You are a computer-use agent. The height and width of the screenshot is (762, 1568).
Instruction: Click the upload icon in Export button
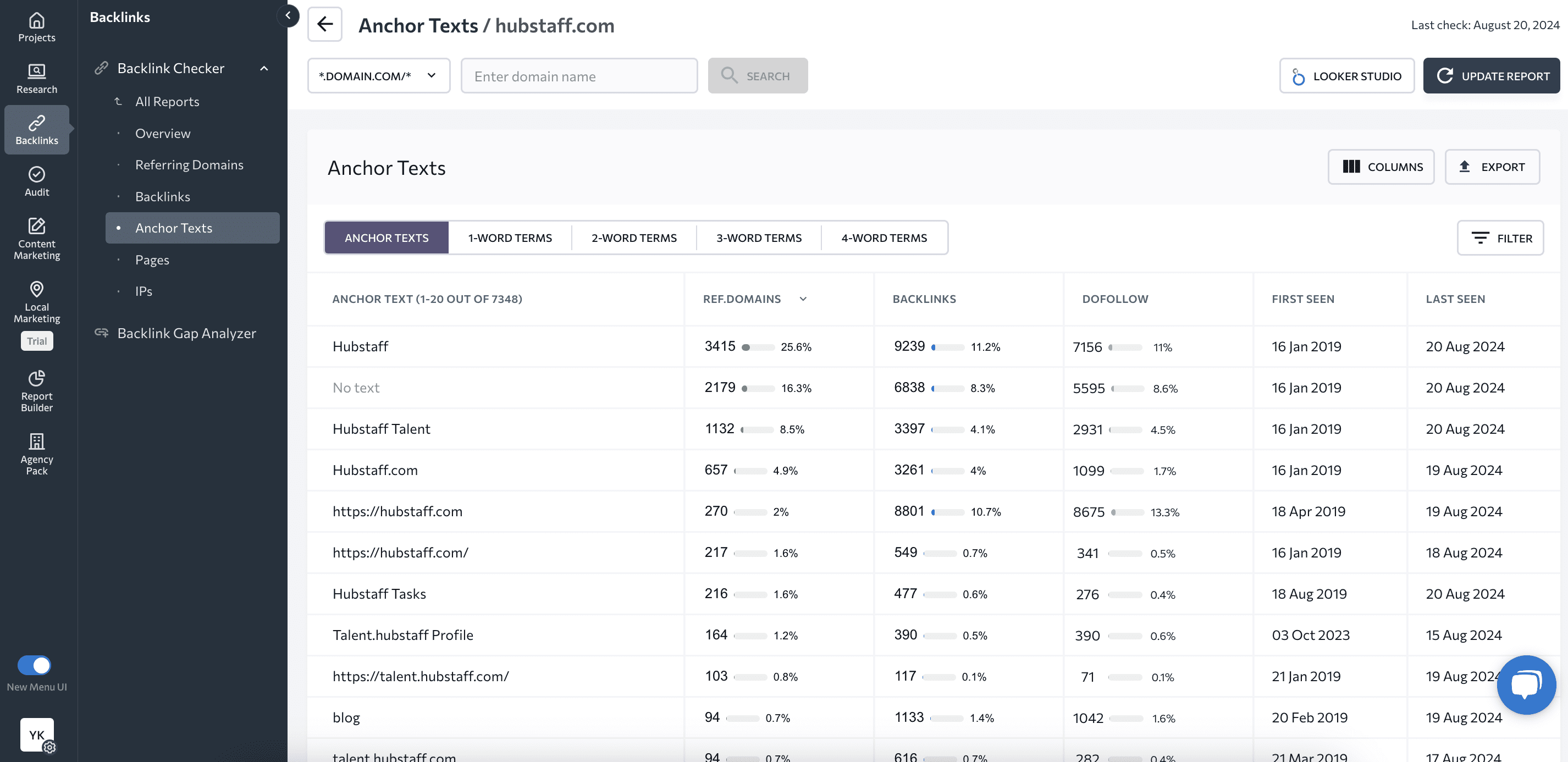[x=1465, y=167]
